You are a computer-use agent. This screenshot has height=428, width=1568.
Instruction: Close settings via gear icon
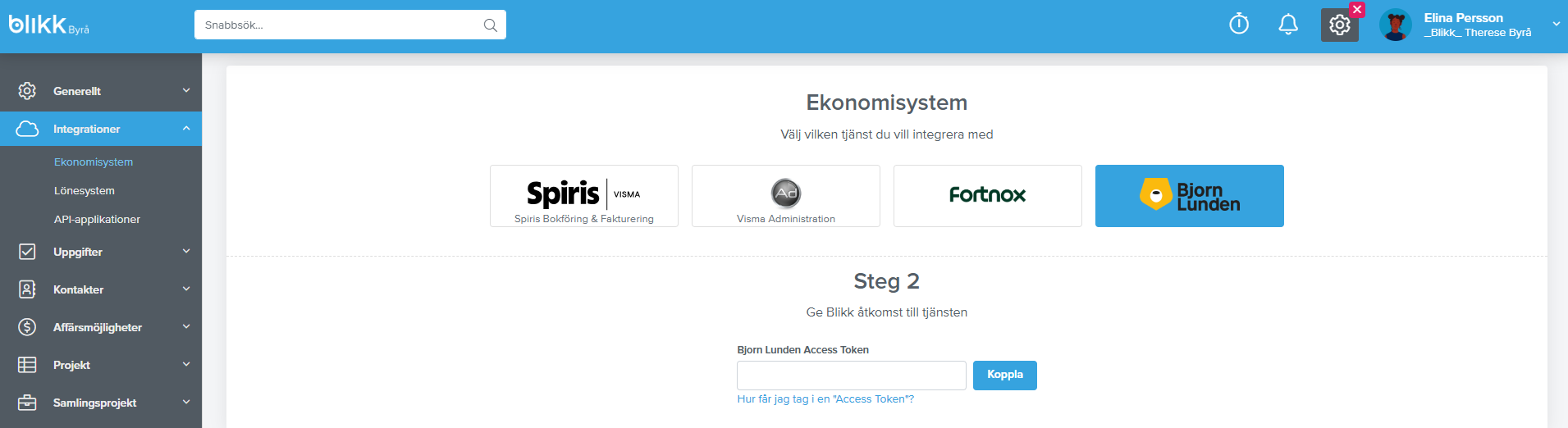click(x=1340, y=25)
